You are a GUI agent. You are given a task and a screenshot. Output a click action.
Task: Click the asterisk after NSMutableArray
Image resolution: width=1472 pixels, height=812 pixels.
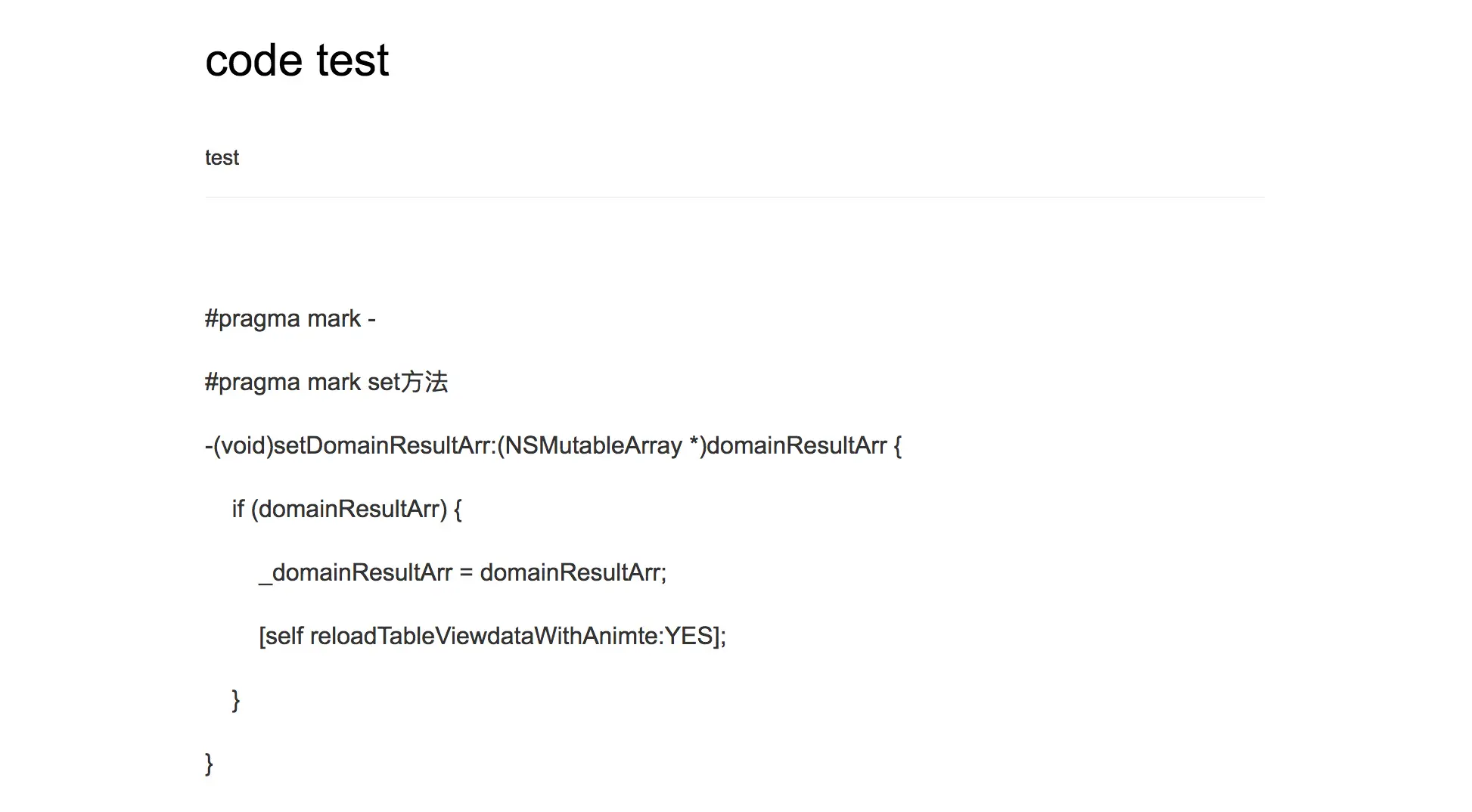(x=694, y=443)
